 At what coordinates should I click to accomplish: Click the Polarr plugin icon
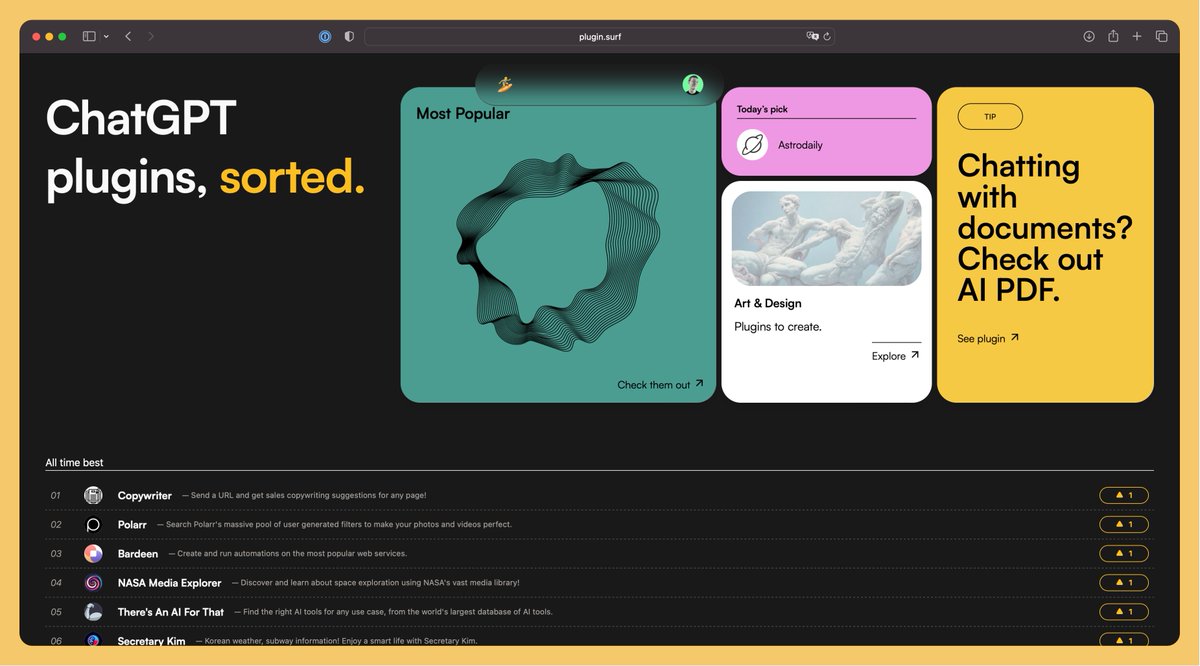pos(93,524)
